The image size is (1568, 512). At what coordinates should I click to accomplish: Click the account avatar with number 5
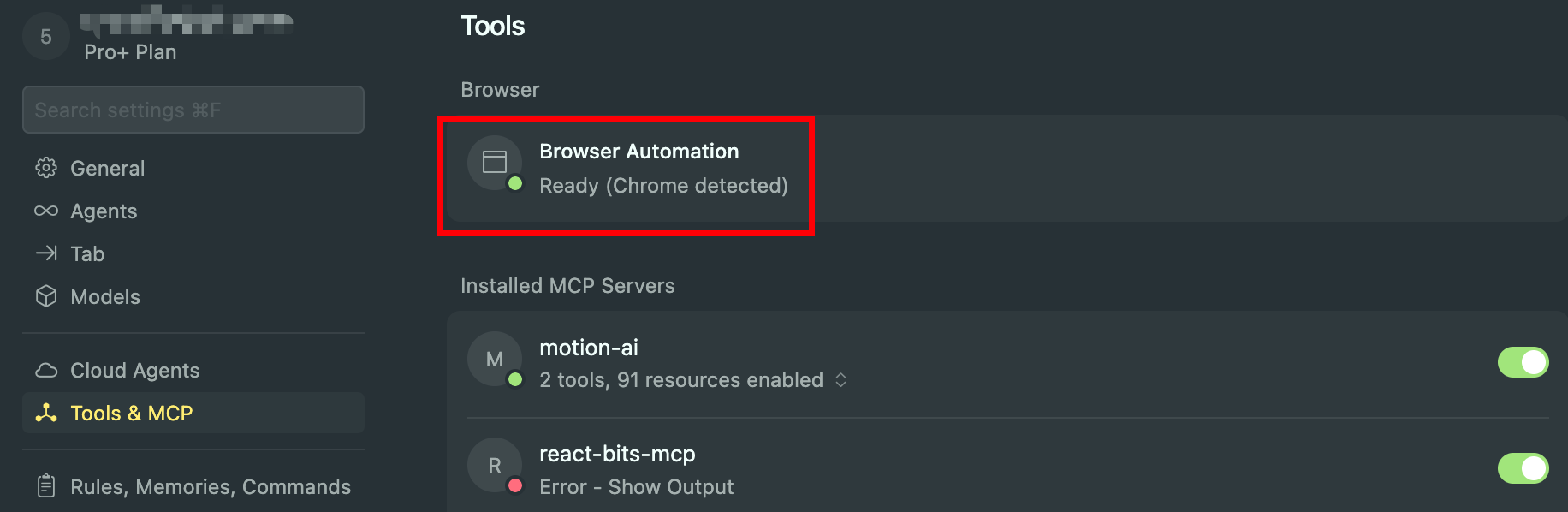tap(46, 36)
